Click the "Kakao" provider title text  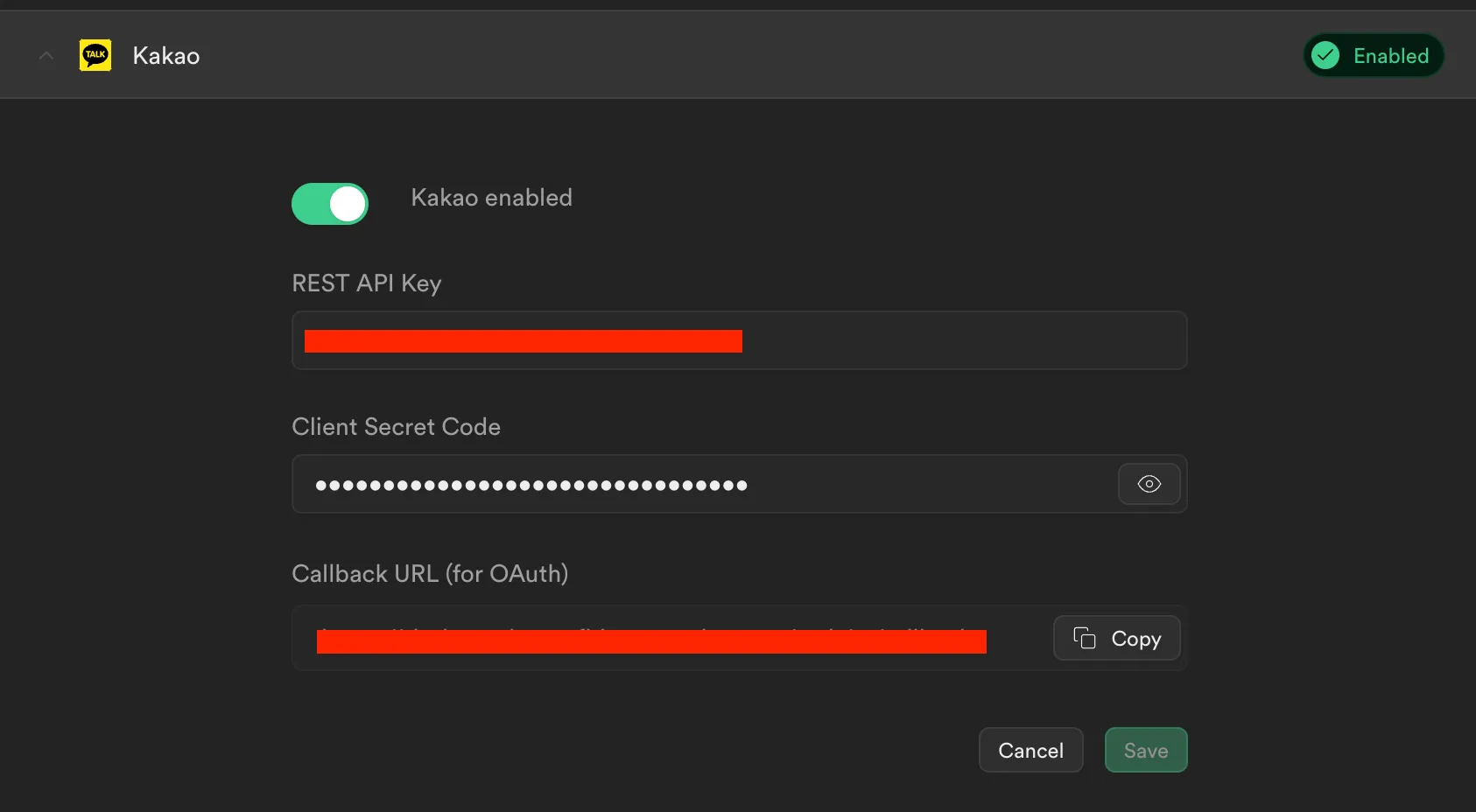(x=166, y=56)
